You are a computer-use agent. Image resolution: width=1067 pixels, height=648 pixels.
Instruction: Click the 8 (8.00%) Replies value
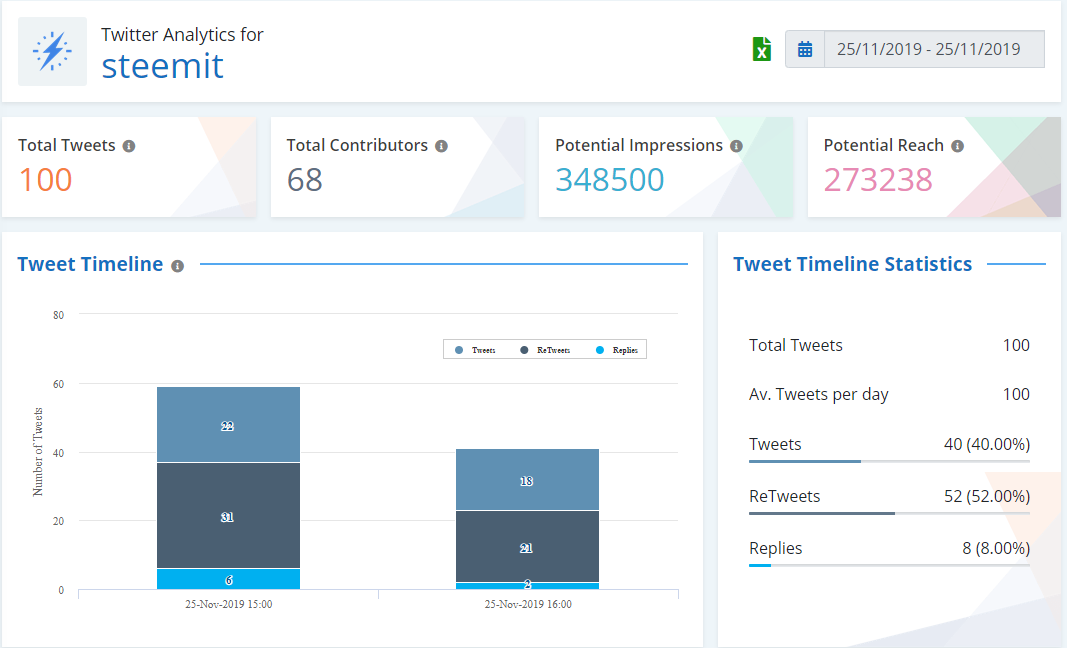click(996, 548)
